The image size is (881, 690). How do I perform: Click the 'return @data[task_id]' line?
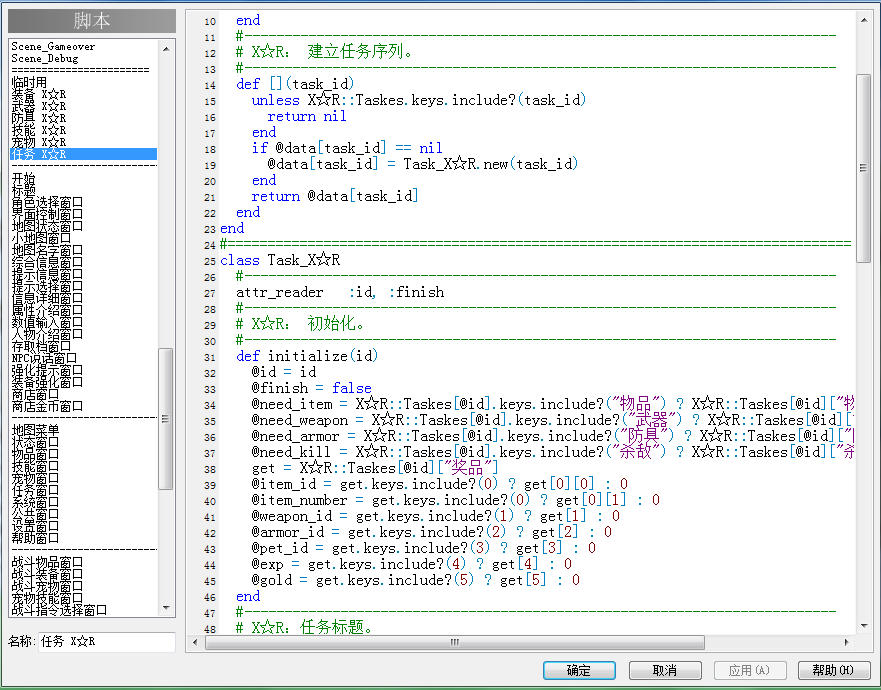tap(335, 196)
